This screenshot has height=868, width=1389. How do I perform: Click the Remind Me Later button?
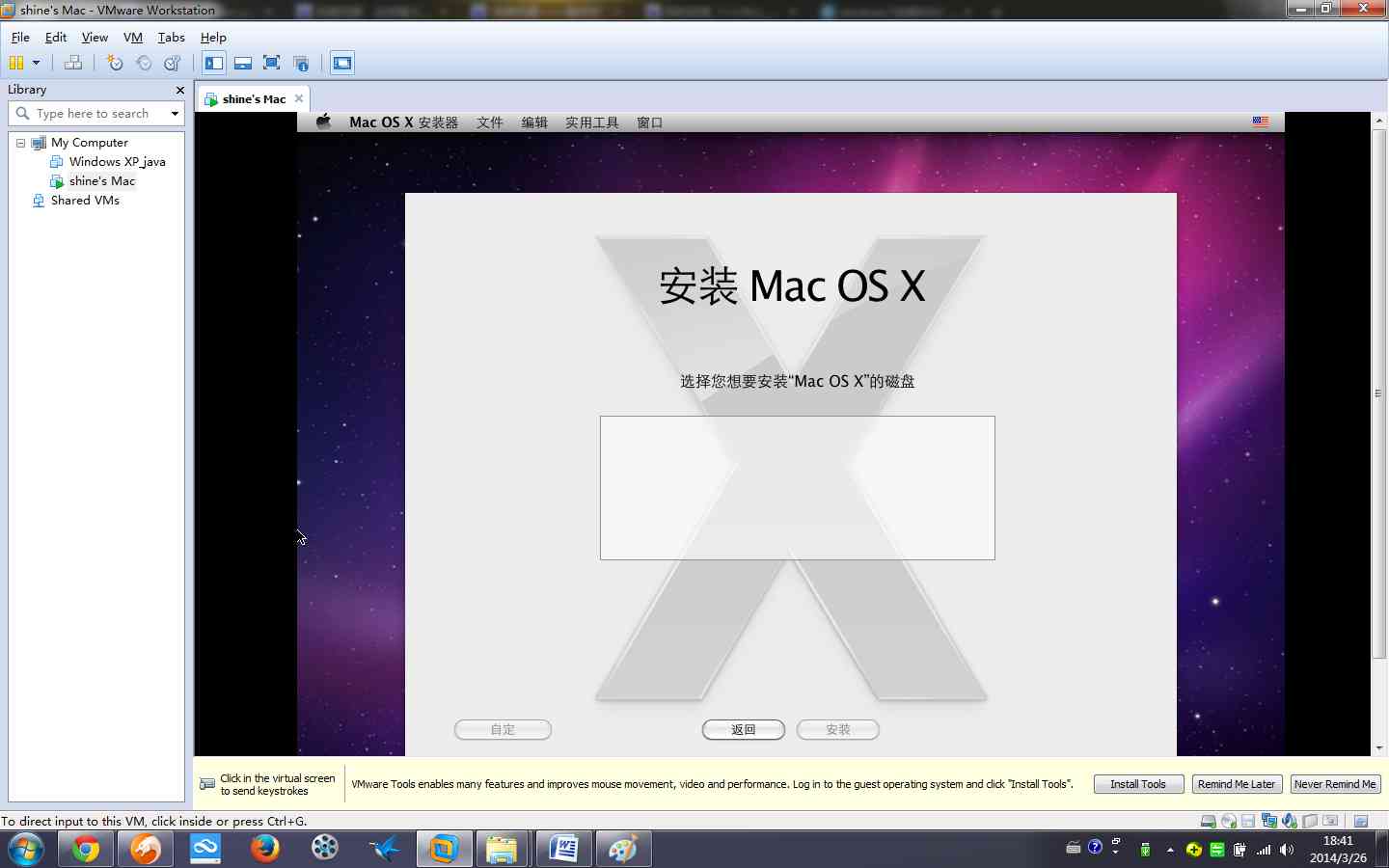point(1237,784)
